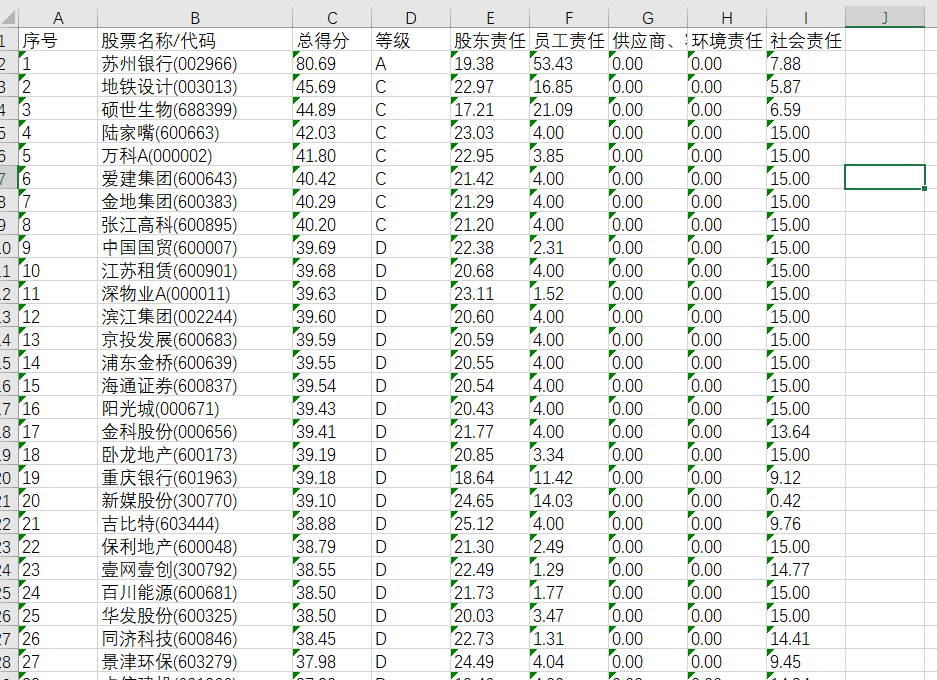Viewport: 937px width, 680px height.
Task: Select column J header
Action: (x=885, y=18)
